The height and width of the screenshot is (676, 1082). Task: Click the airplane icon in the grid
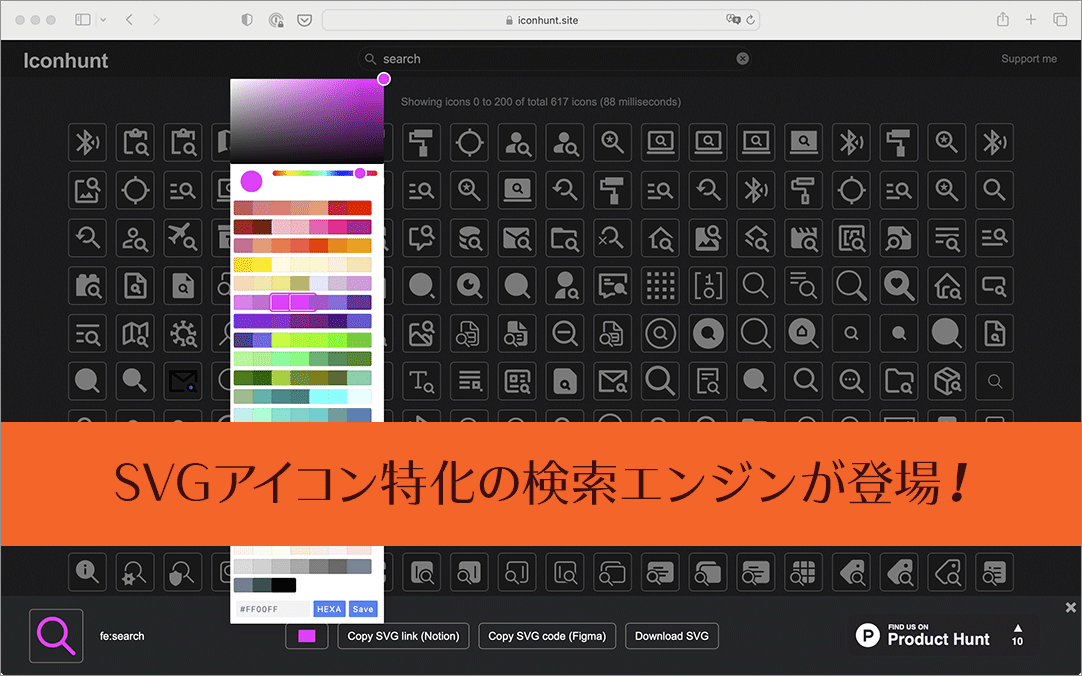point(183,237)
